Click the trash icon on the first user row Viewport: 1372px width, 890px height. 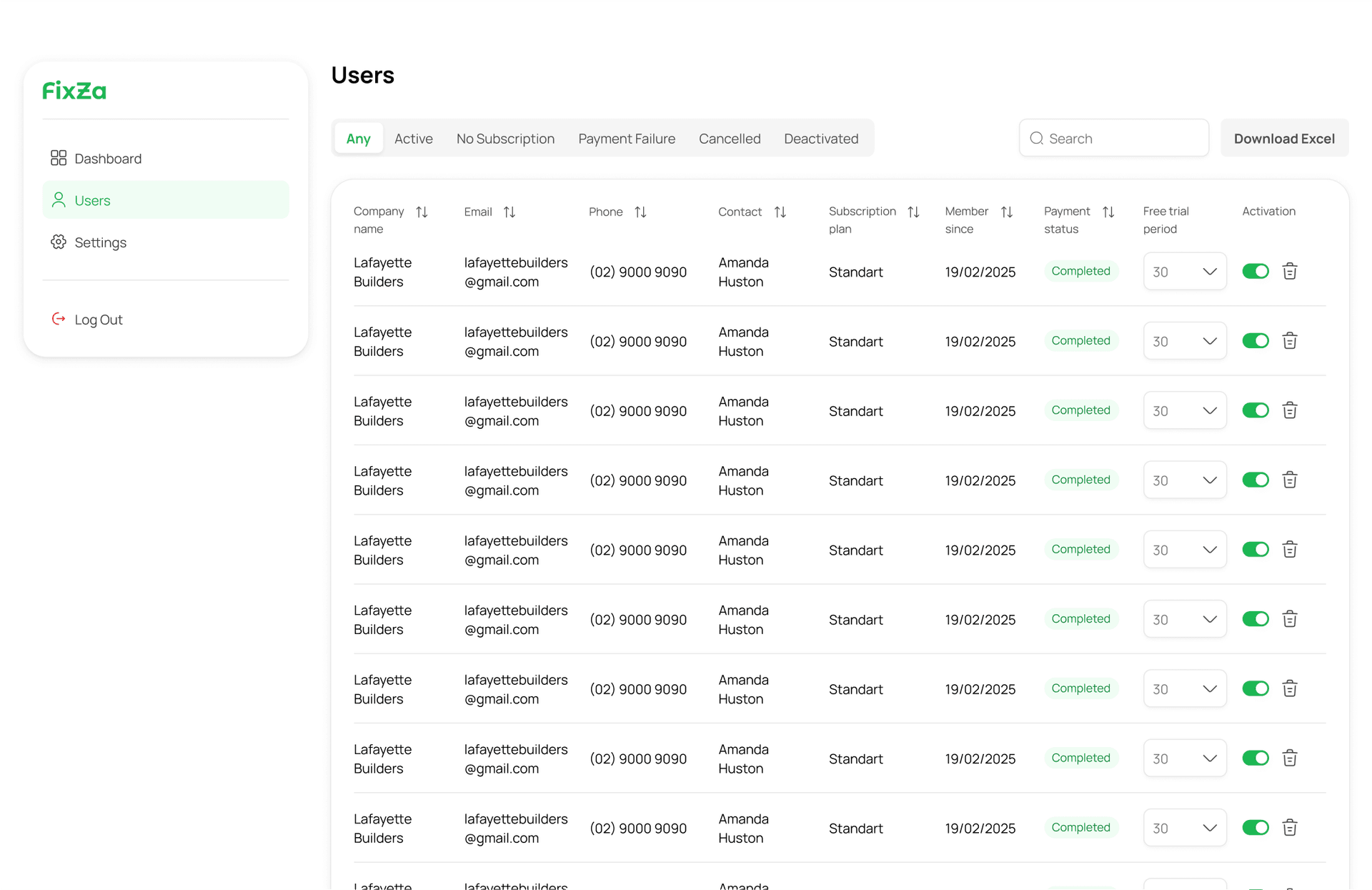coord(1290,271)
